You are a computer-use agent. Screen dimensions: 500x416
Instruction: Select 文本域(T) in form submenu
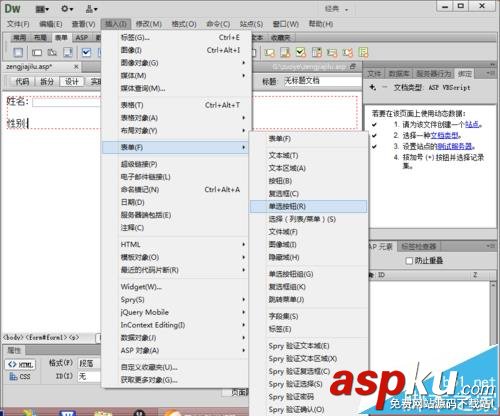click(308, 155)
